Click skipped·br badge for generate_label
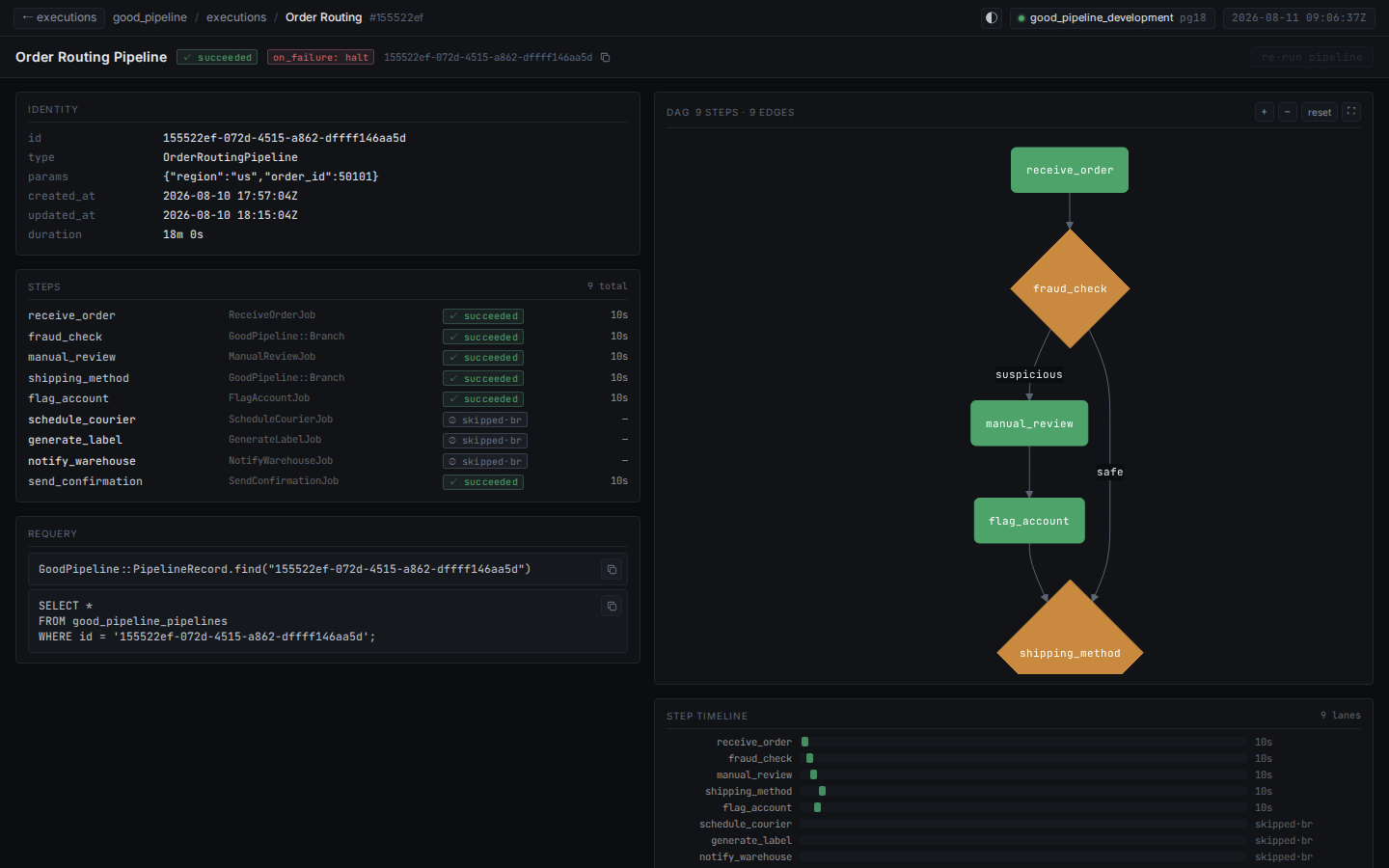This screenshot has width=1389, height=868. coord(485,441)
